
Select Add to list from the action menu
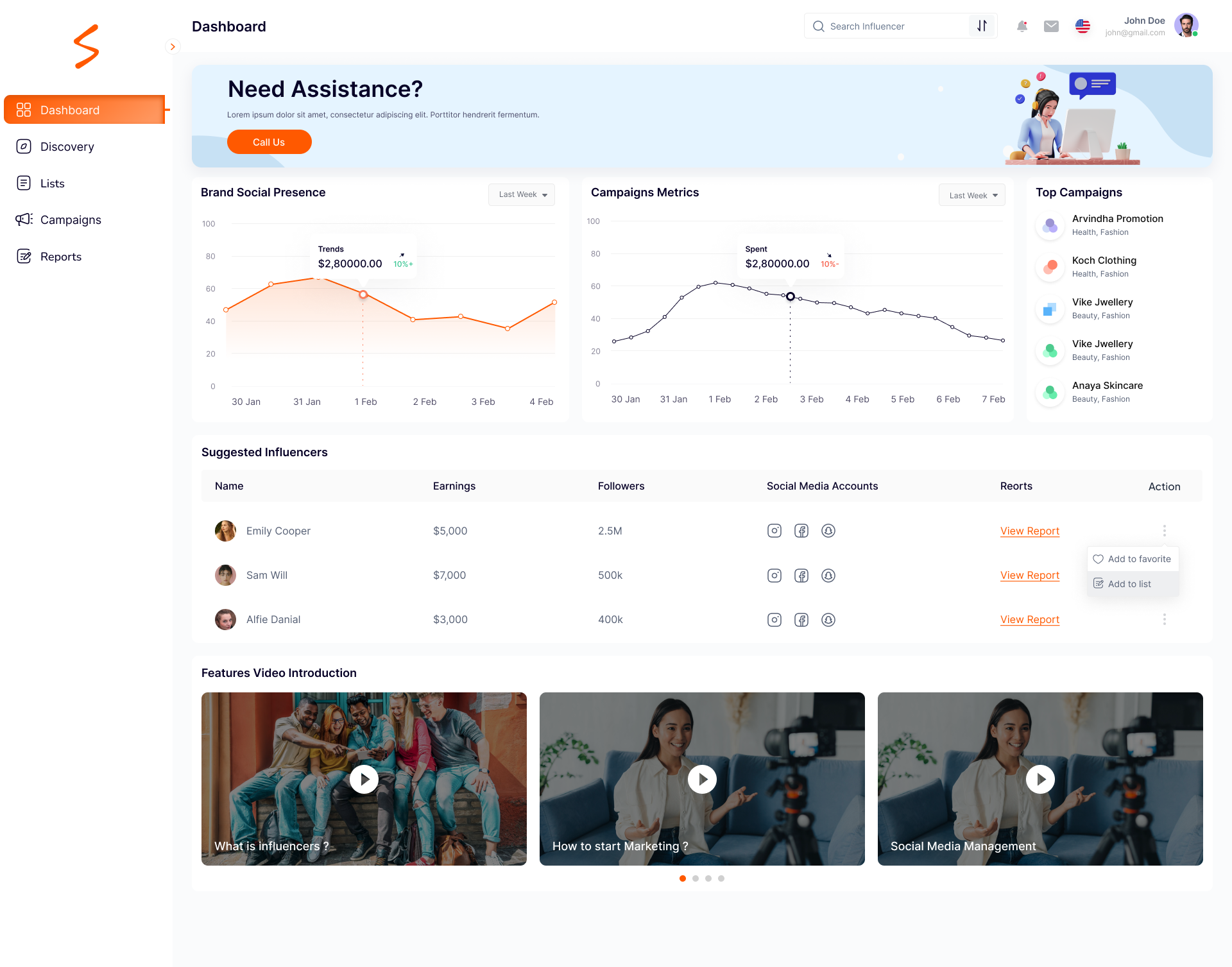(x=1129, y=583)
